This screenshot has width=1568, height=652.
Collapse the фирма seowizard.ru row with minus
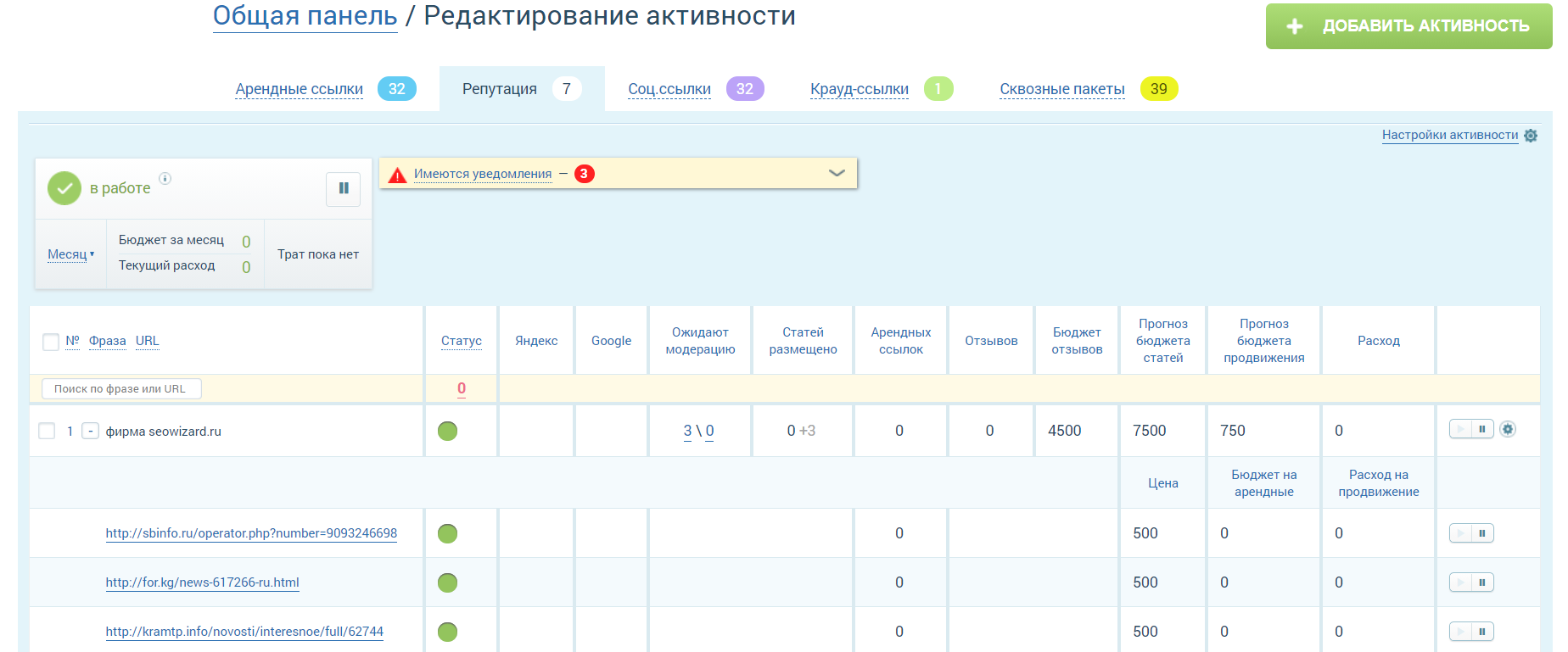tap(90, 431)
